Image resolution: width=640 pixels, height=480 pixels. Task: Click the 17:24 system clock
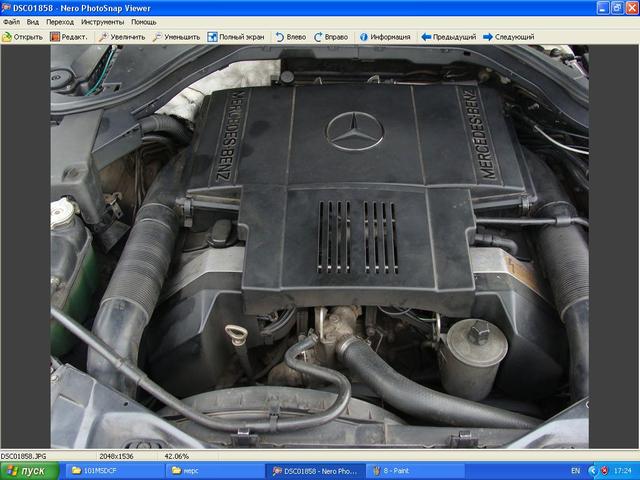622,471
